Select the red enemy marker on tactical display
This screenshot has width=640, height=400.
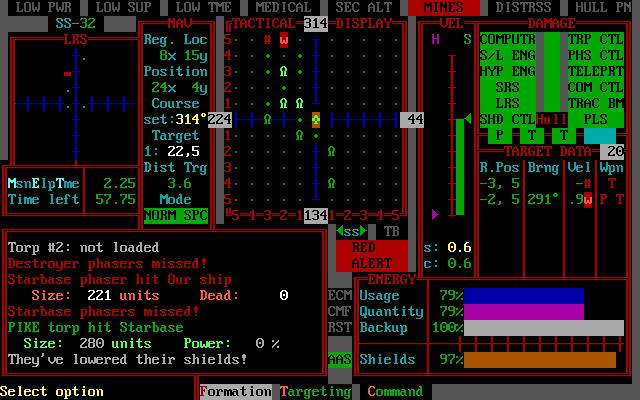284,40
